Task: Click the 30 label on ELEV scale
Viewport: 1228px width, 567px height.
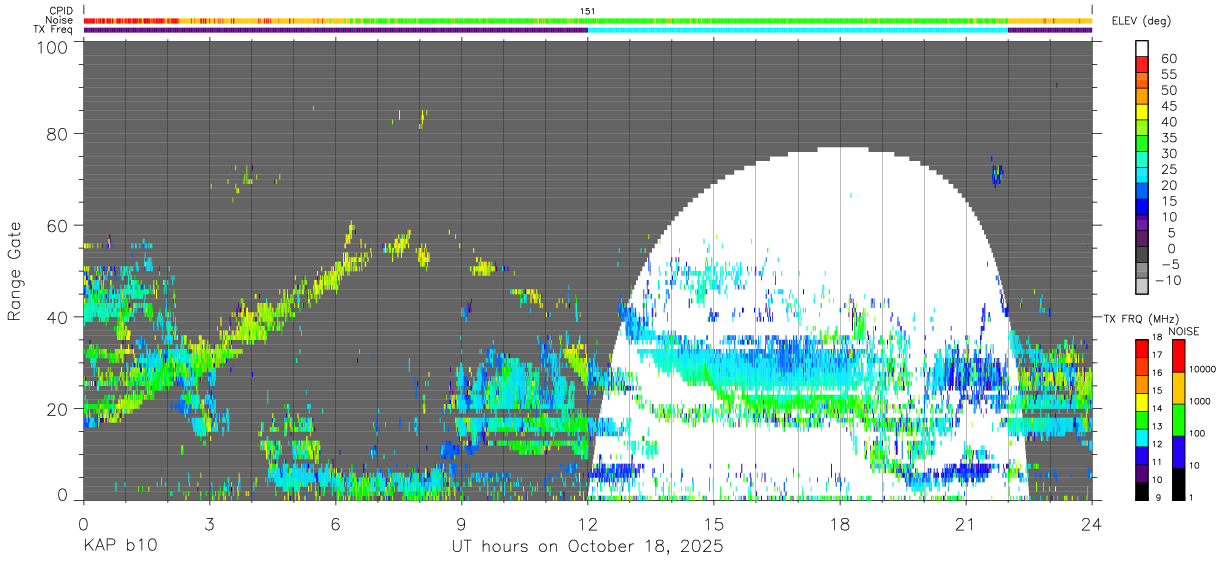Action: pos(1167,153)
